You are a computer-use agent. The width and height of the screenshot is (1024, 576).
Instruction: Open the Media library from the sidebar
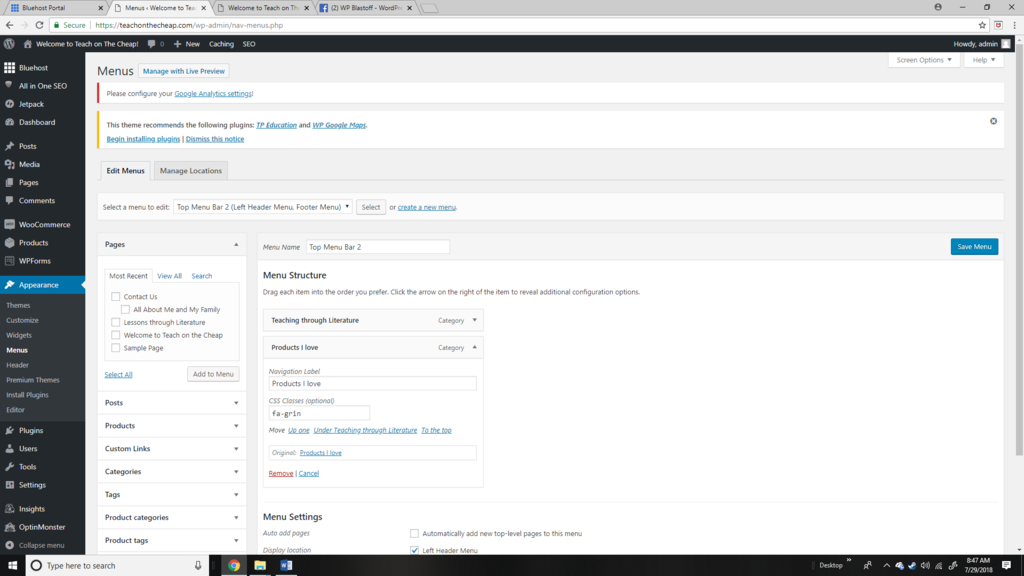[x=30, y=163]
